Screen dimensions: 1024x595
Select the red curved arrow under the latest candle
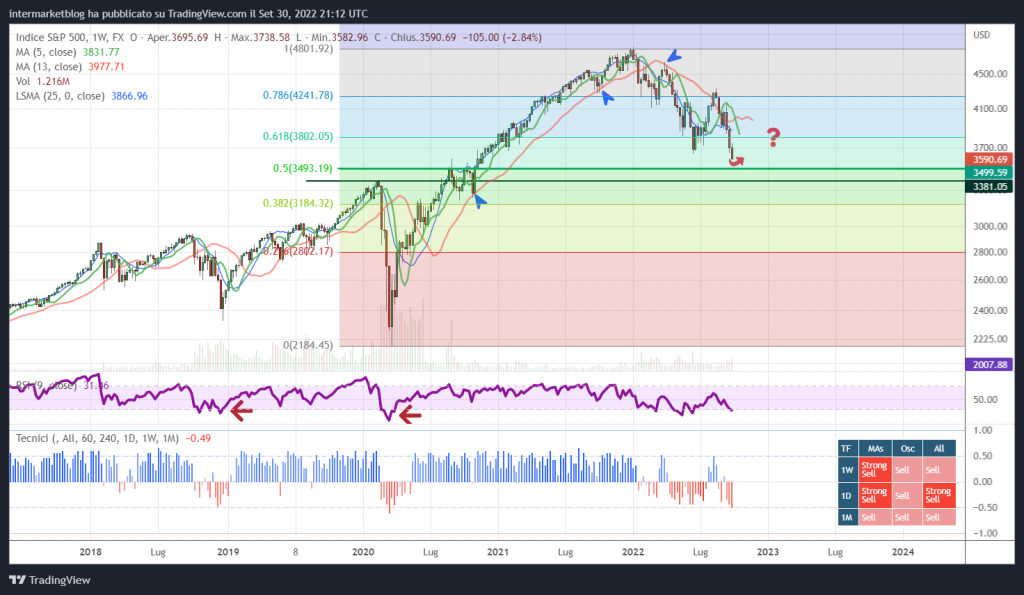coord(737,161)
